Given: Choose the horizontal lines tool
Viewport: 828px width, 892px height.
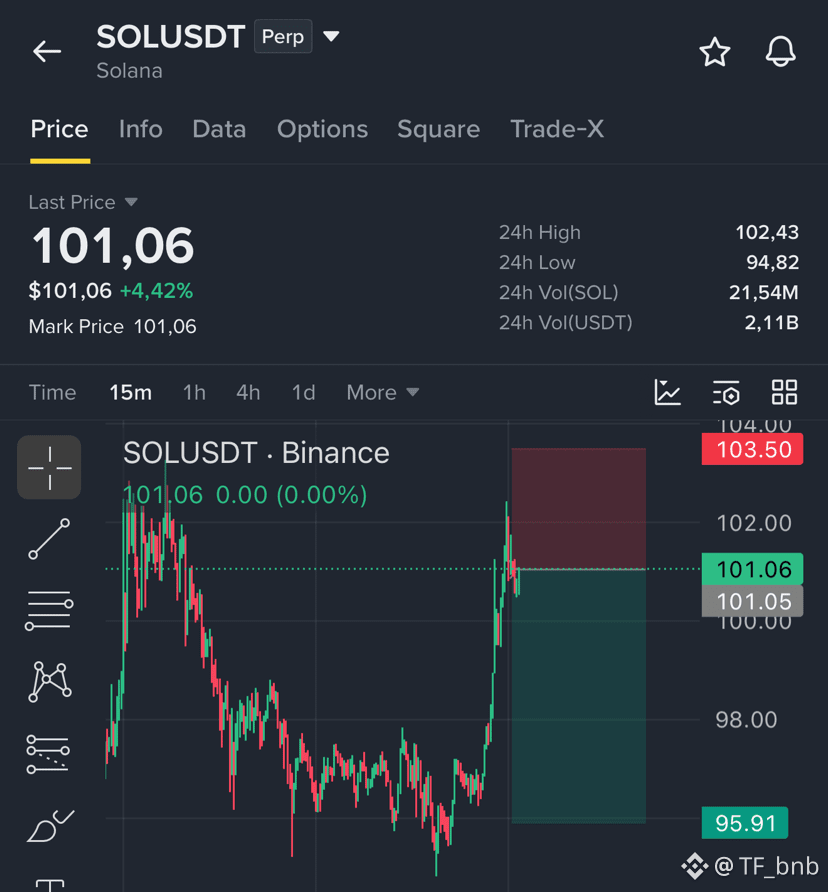Looking at the screenshot, I should (x=49, y=610).
